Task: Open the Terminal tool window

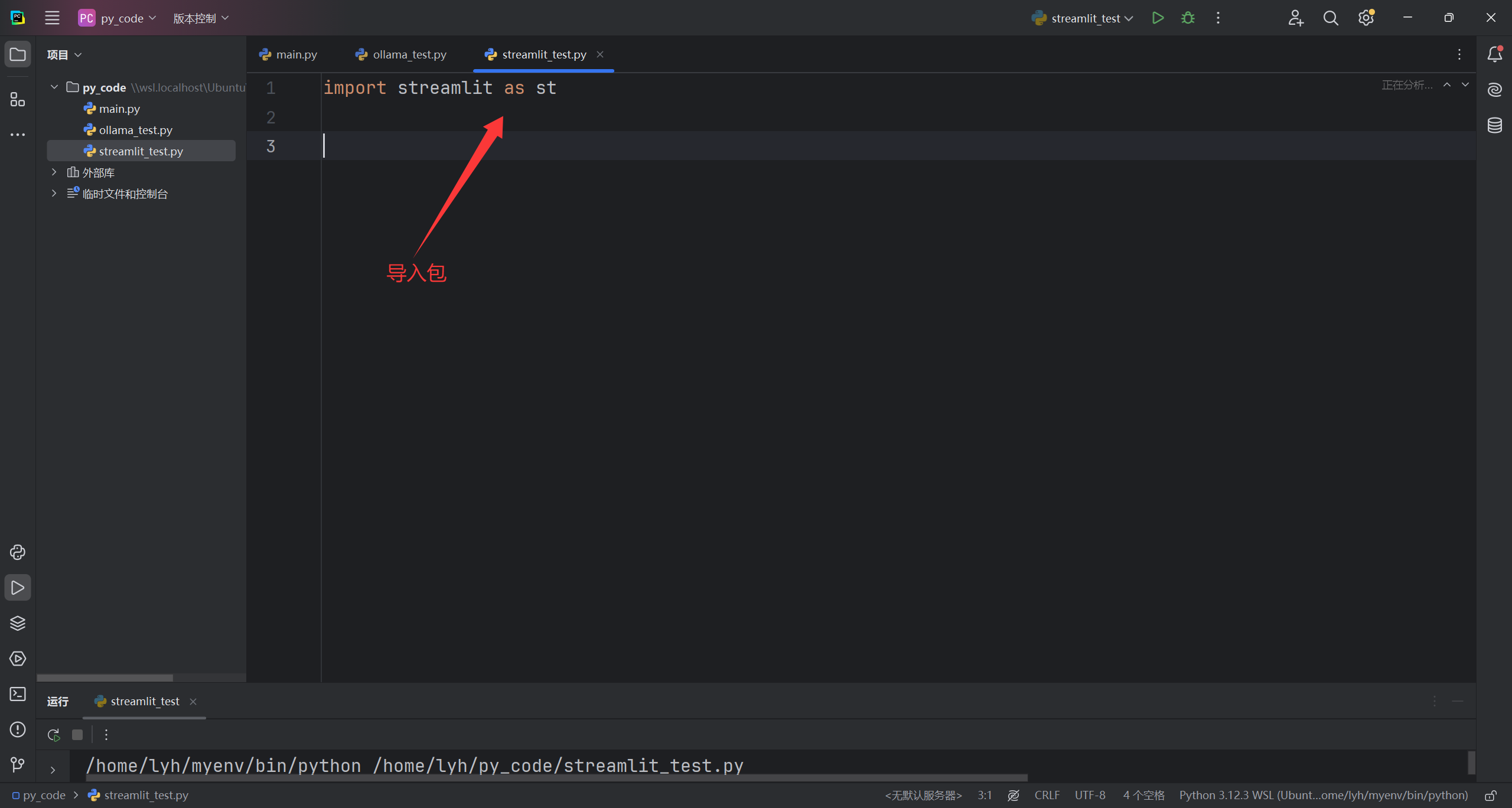Action: [x=18, y=694]
